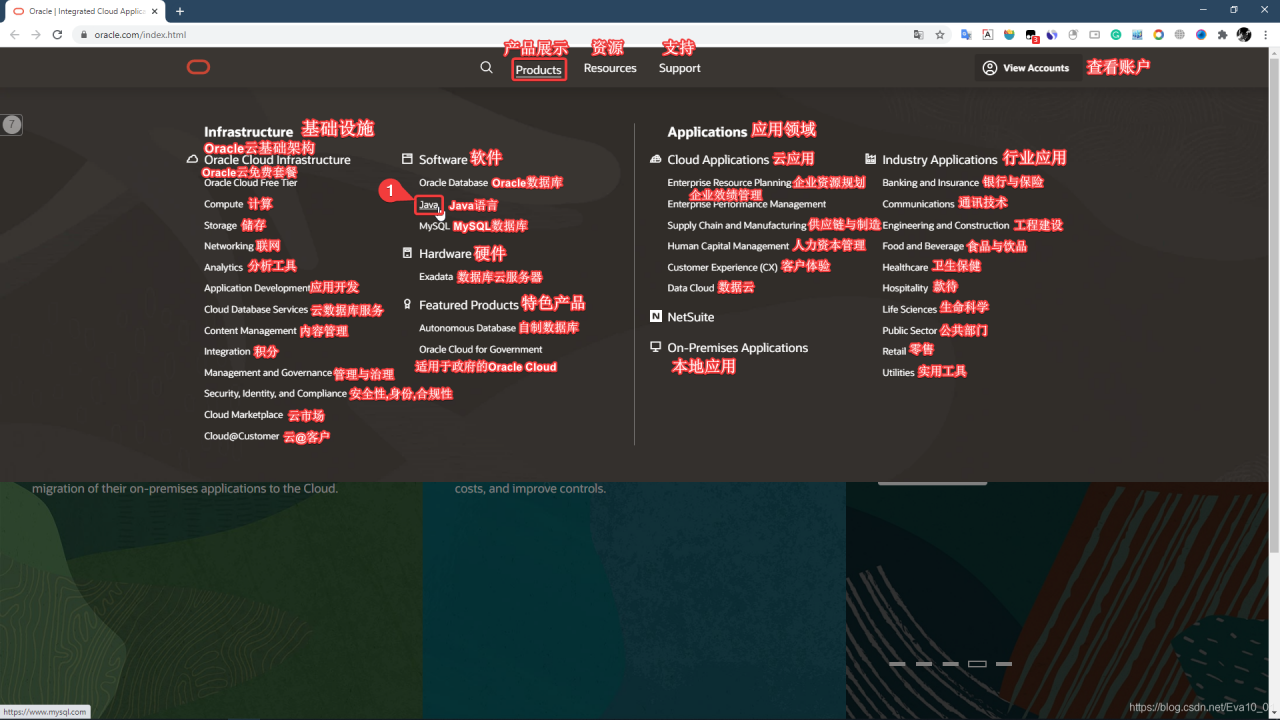Click the padlock site info icon

tap(84, 34)
